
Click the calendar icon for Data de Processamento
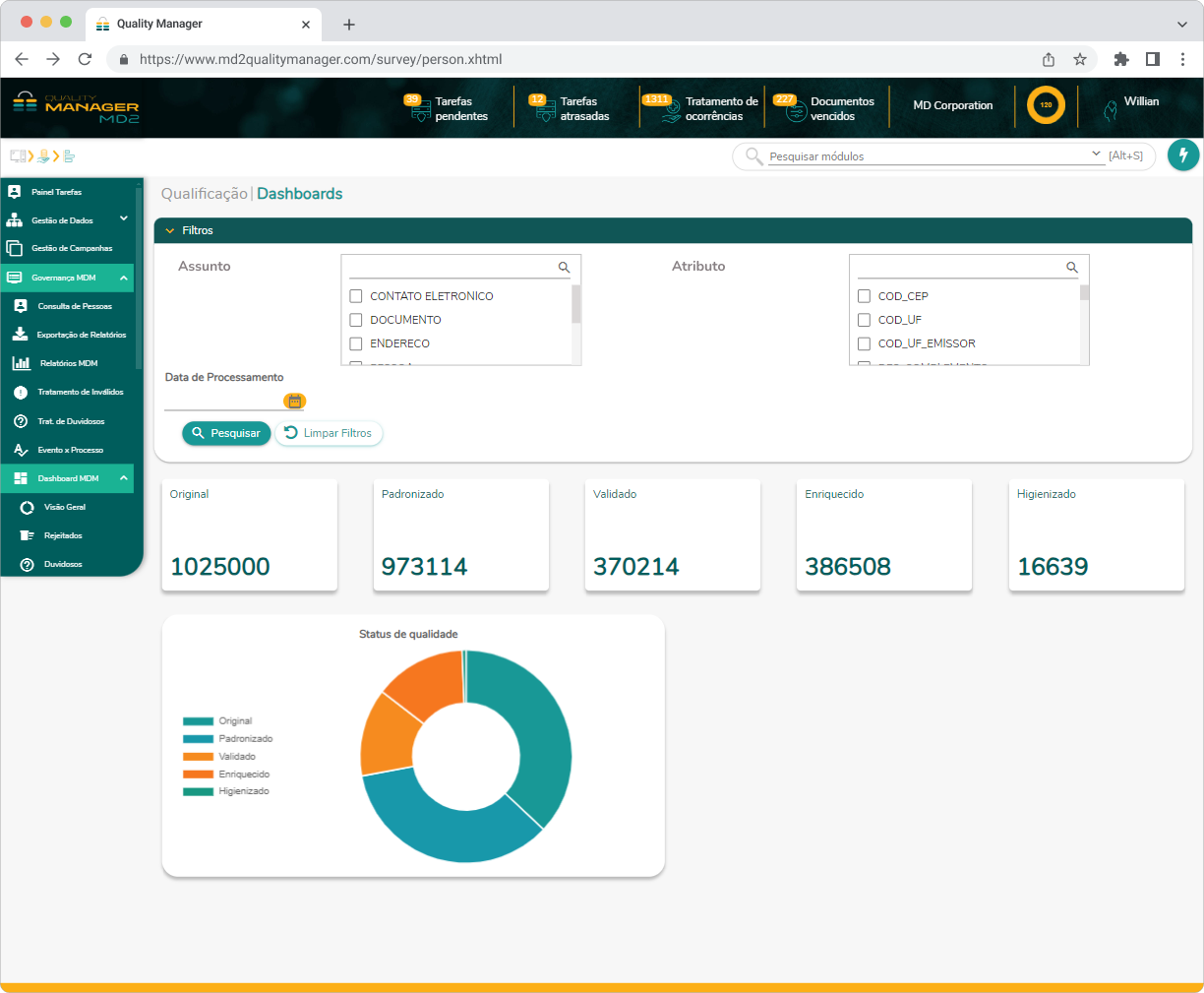(294, 401)
